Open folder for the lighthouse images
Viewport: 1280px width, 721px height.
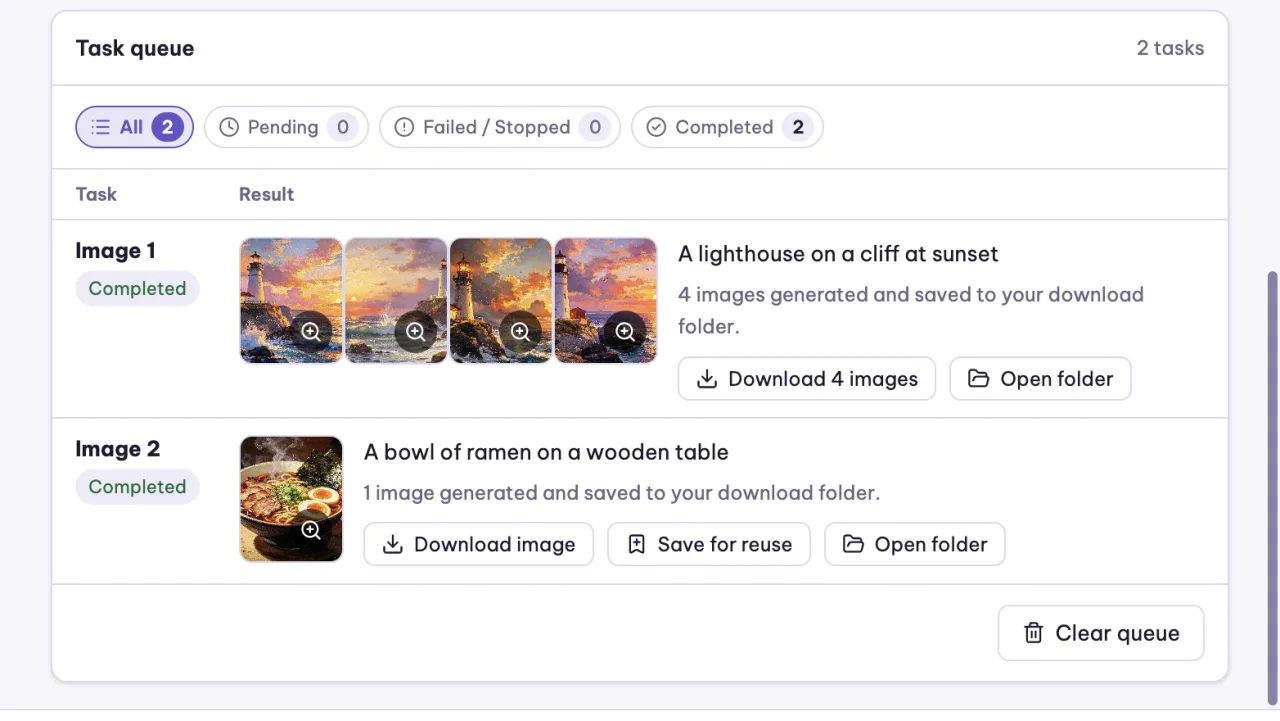(1040, 379)
